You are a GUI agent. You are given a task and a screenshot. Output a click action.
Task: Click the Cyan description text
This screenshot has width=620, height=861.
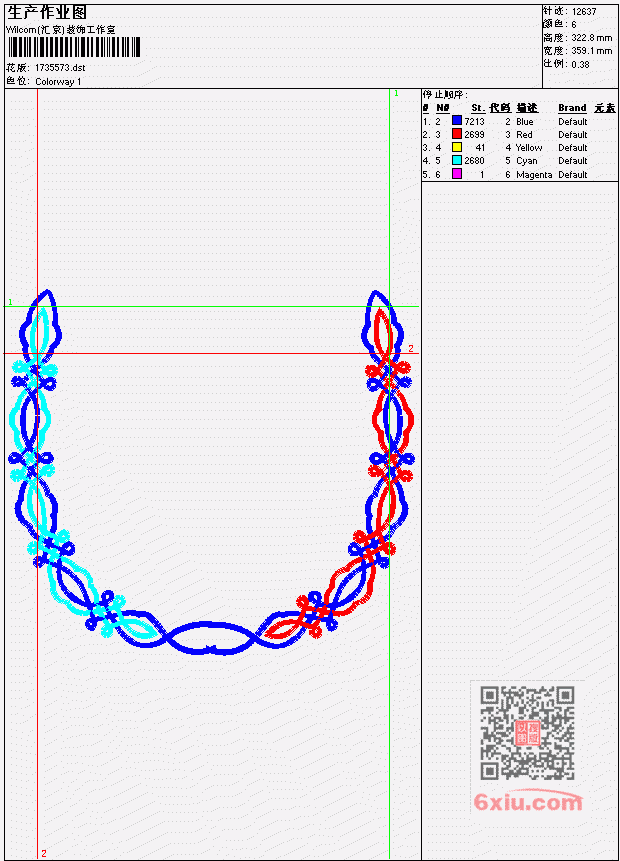click(x=527, y=161)
